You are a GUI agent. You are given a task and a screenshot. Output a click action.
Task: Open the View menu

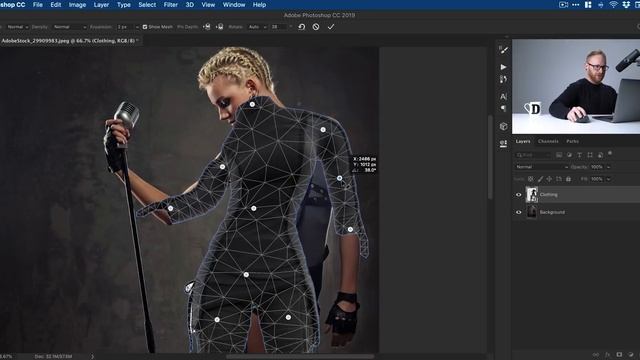pos(208,5)
